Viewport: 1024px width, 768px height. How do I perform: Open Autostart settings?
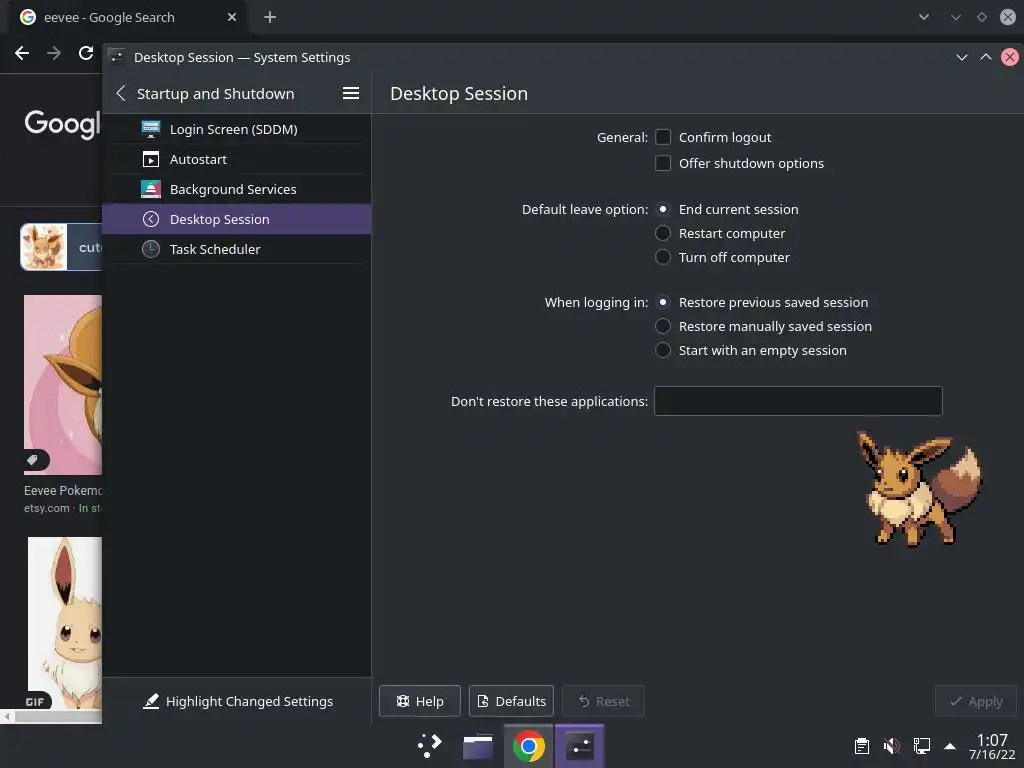point(237,159)
